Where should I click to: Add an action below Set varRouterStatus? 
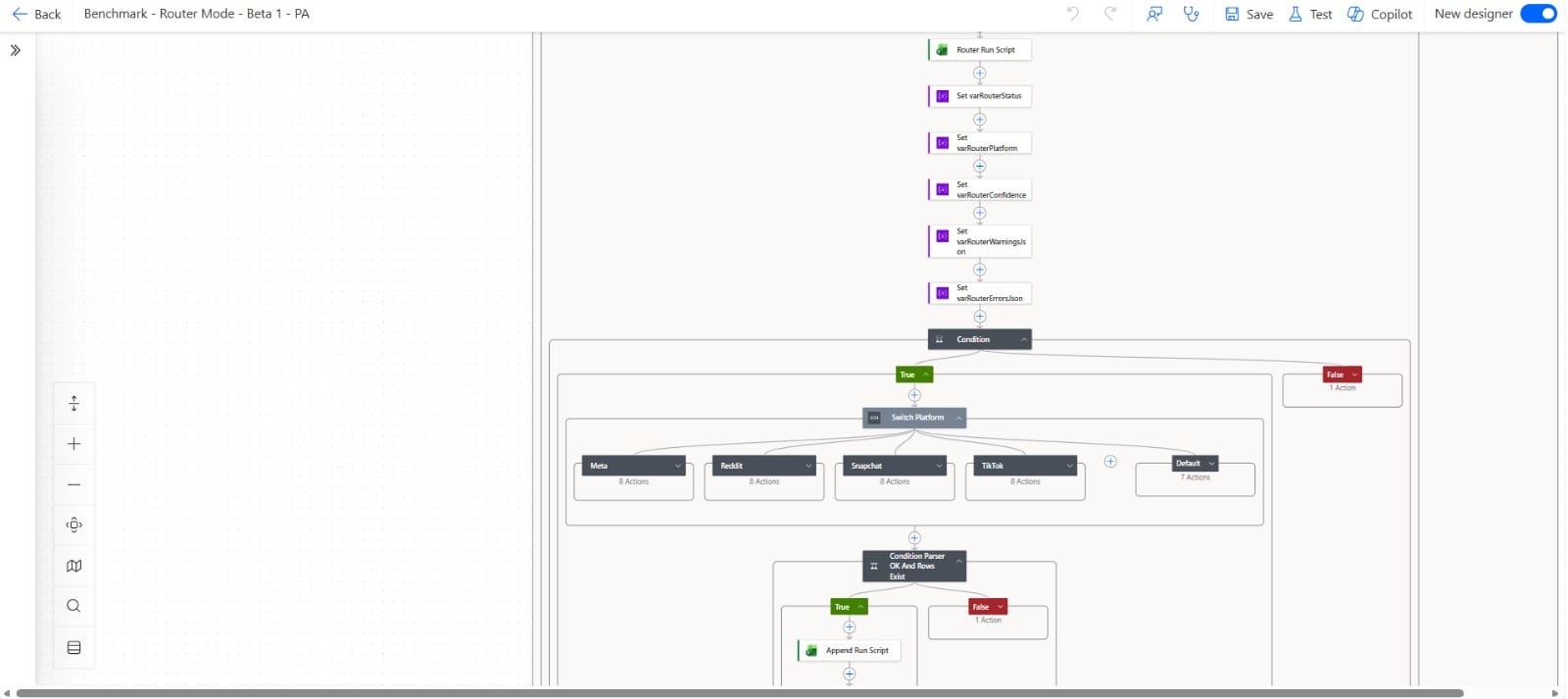tap(980, 120)
